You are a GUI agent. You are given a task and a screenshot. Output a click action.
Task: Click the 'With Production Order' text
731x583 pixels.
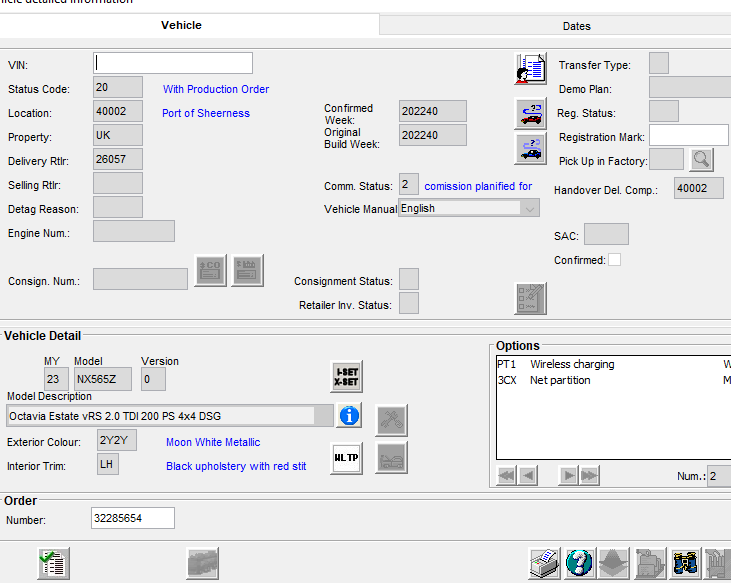(216, 89)
